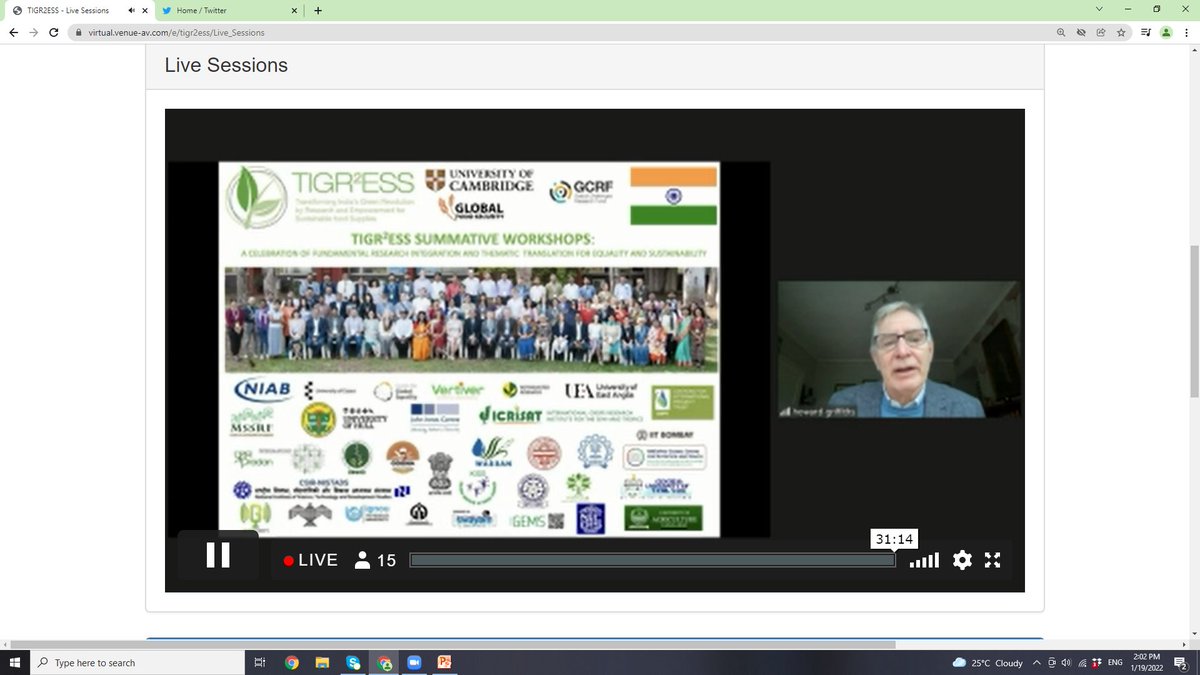Viewport: 1200px width, 675px height.
Task: Share this page from the address bar
Action: (x=1101, y=32)
